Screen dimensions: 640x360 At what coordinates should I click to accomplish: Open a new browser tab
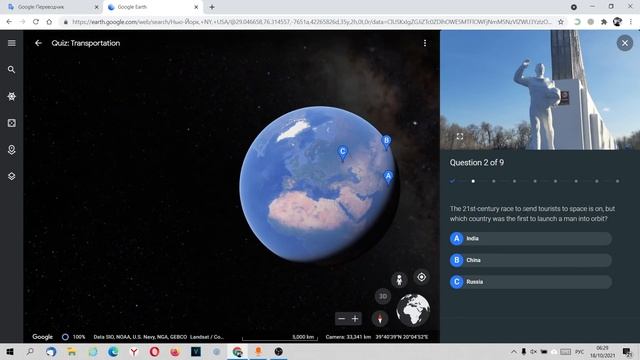coord(212,7)
